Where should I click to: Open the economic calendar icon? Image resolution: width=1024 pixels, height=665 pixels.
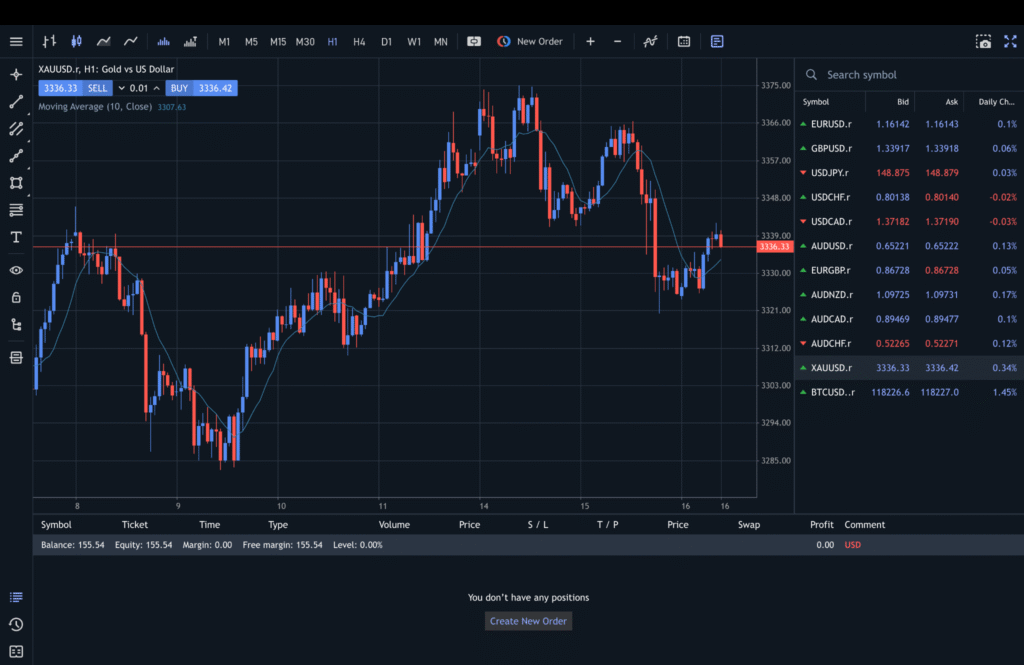click(684, 41)
